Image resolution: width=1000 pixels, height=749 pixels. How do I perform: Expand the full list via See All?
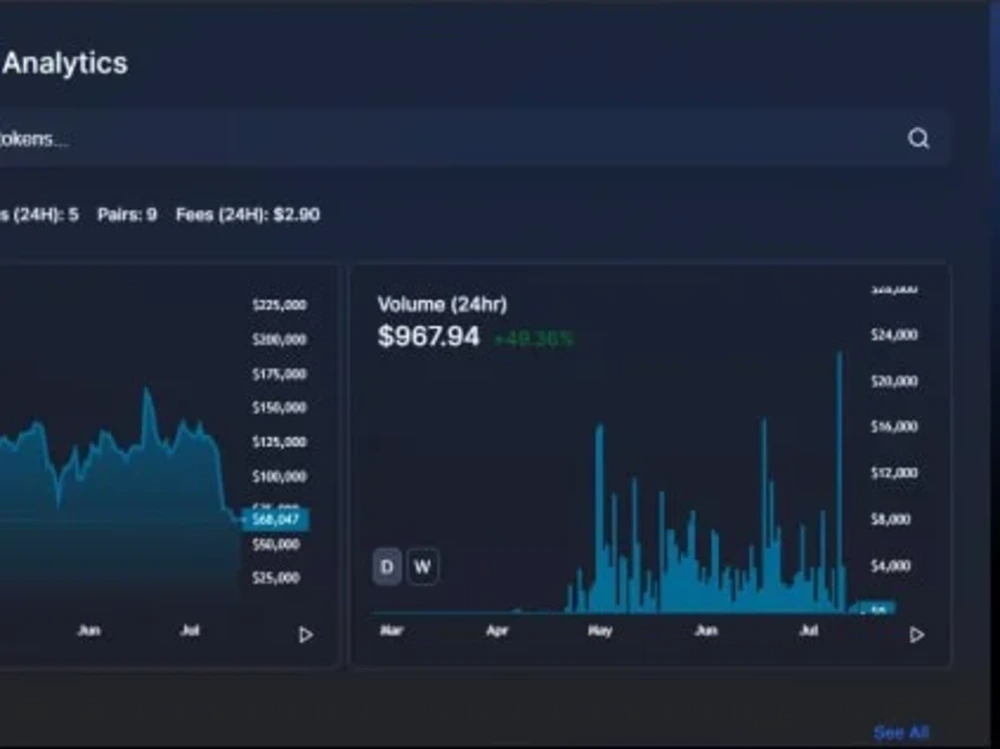901,732
